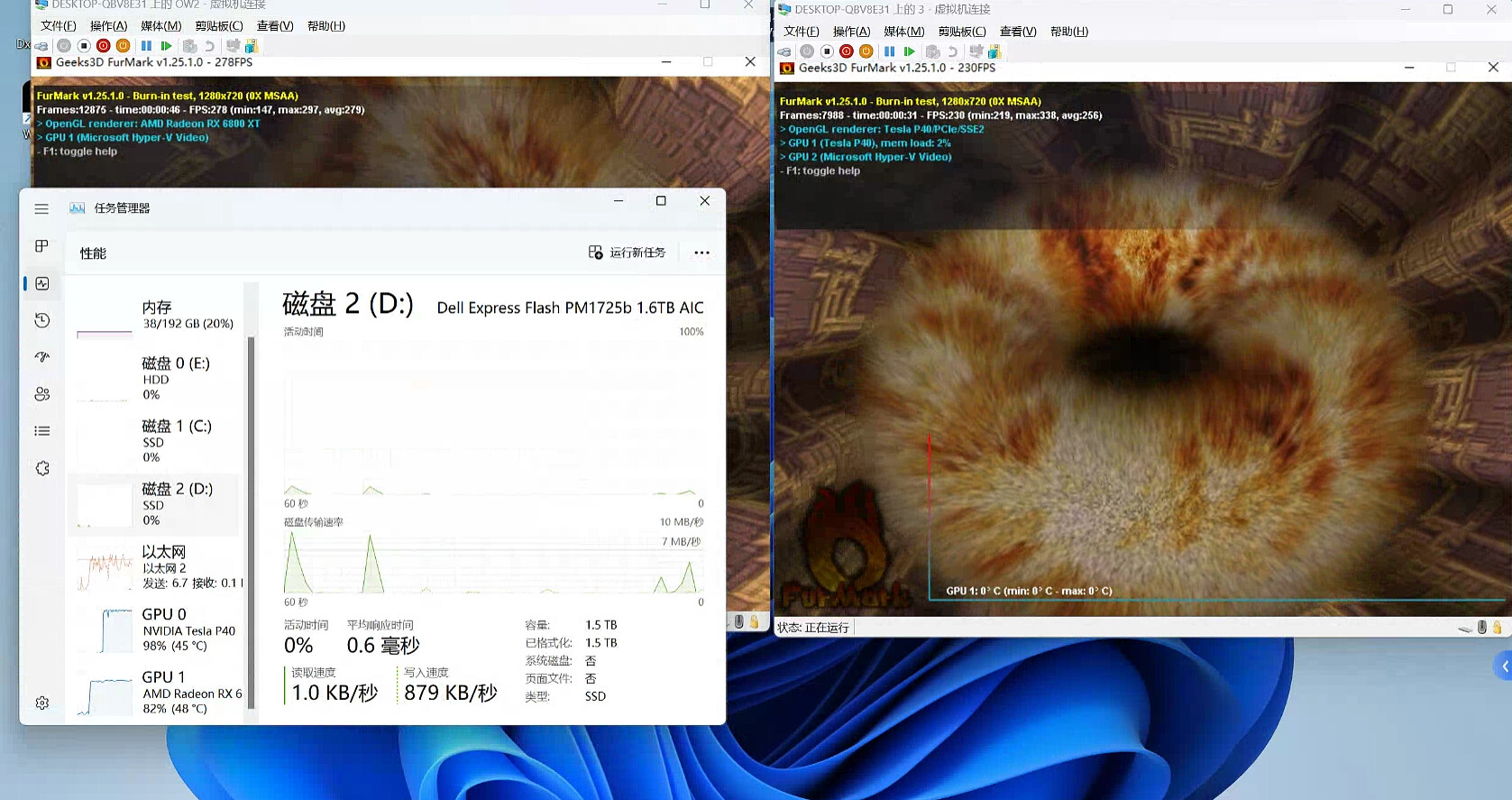Open Details page in Task Manager sidebar
The width and height of the screenshot is (1512, 800).
click(x=41, y=431)
